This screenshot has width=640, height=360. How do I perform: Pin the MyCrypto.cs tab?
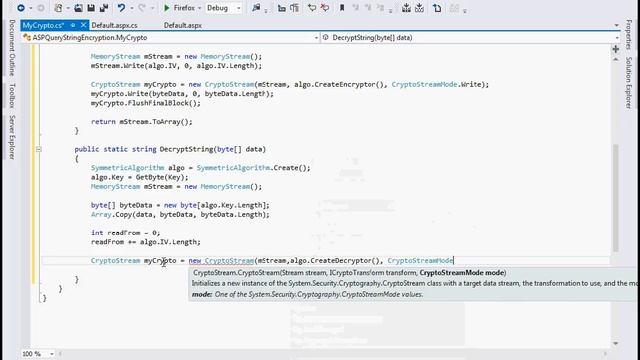pos(73,25)
